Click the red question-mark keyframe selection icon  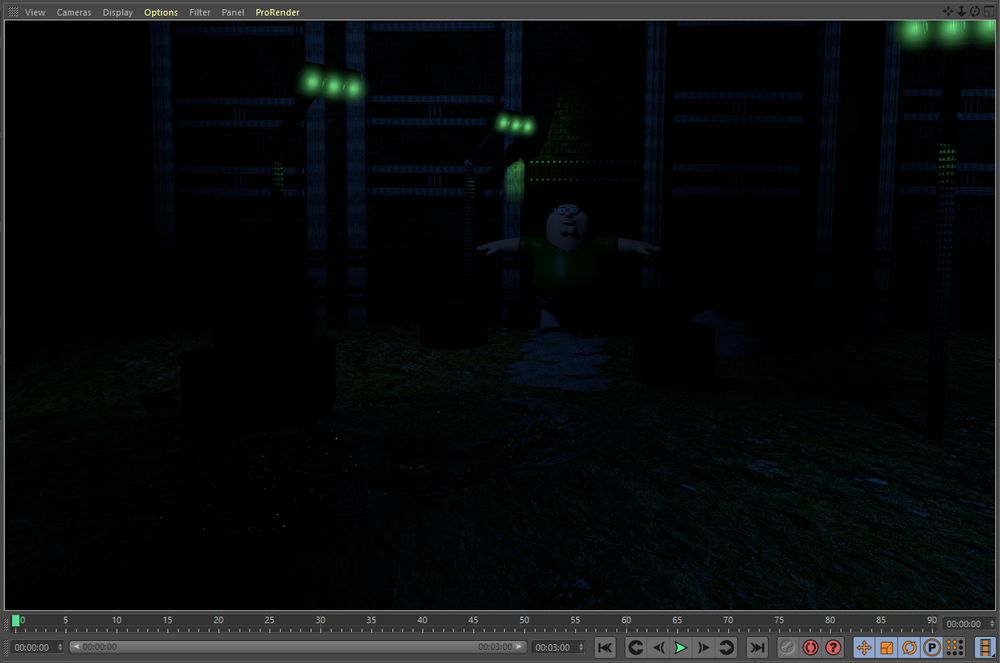pos(833,648)
